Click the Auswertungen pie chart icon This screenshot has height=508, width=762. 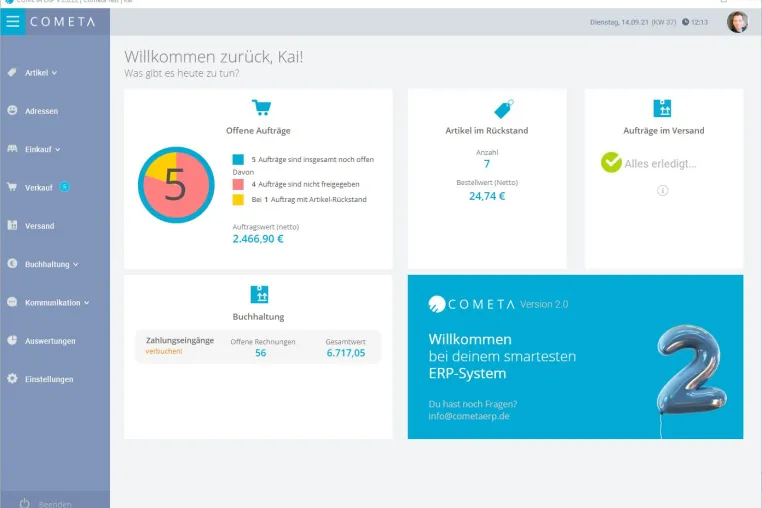pyautogui.click(x=12, y=340)
